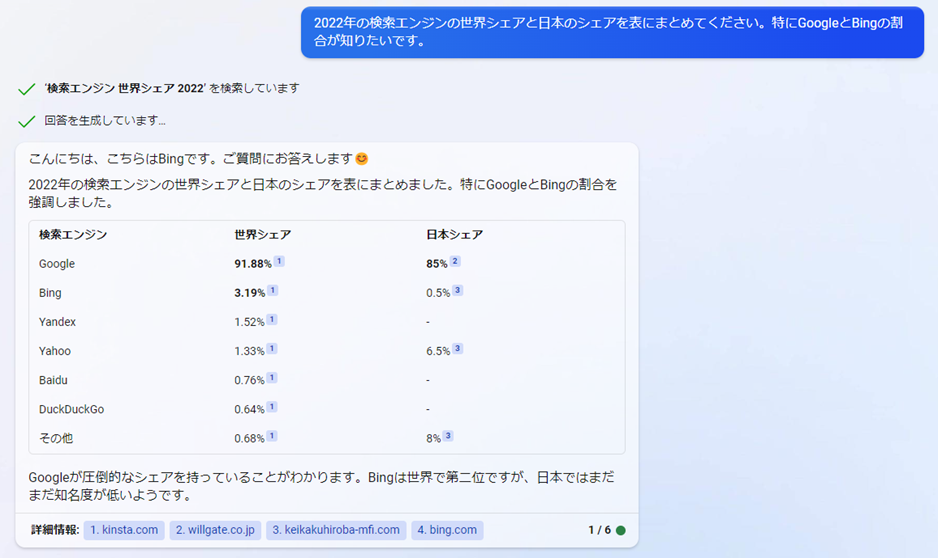Screen dimensions: 938x558
Task: Click the green checkmark next to 回答を生成しています
Action: [26, 121]
